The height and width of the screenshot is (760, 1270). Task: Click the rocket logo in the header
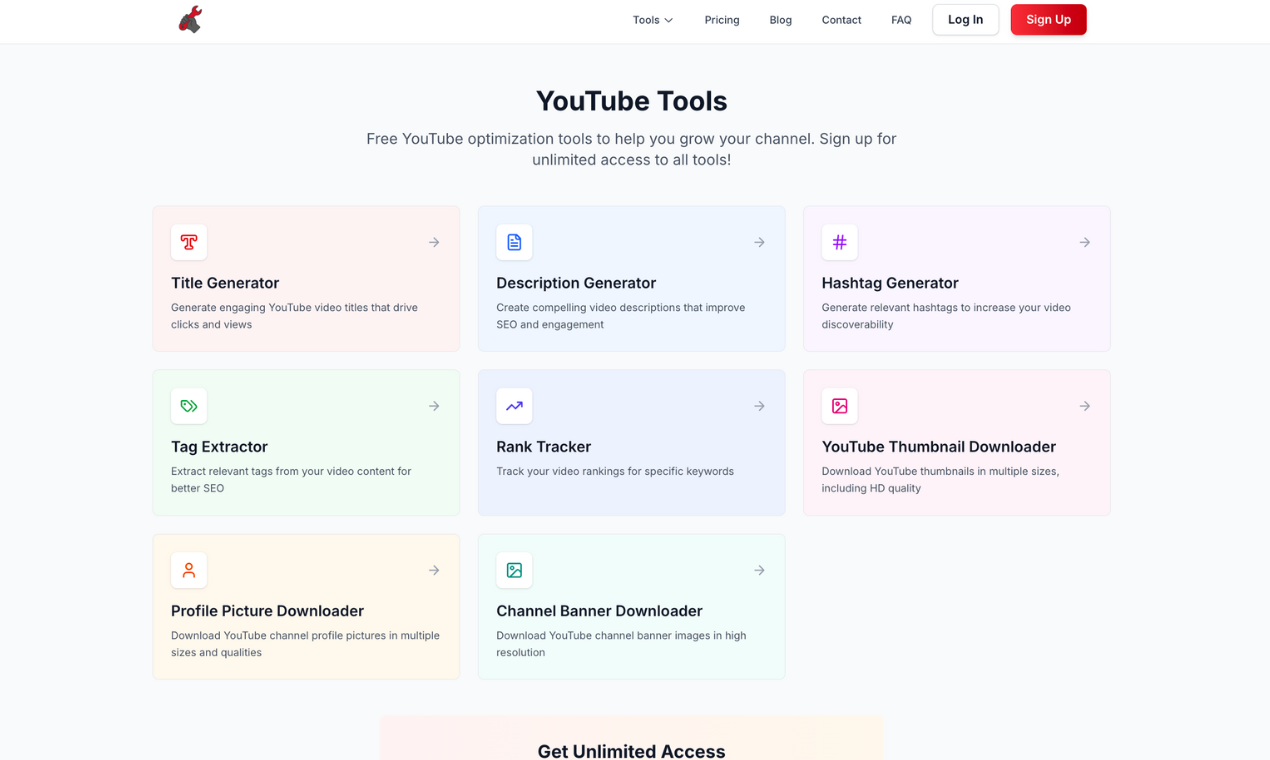coord(190,19)
